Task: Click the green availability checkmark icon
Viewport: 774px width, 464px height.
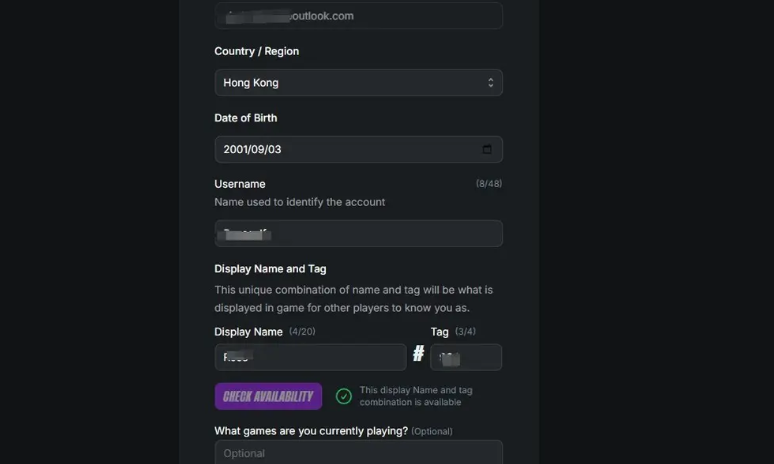Action: [344, 396]
